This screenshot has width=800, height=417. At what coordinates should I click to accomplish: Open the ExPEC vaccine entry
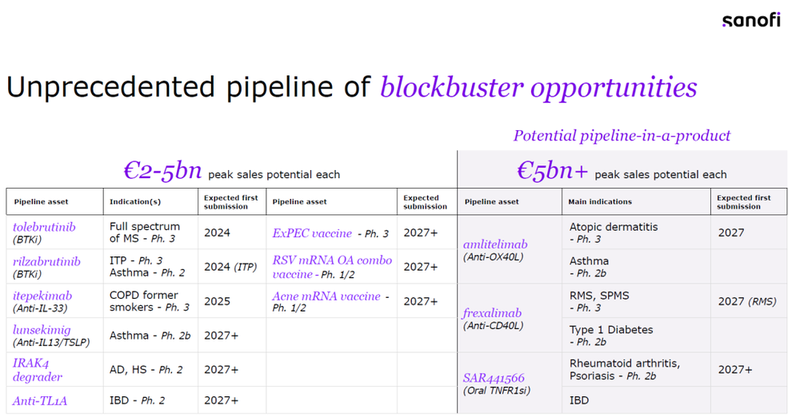click(313, 233)
